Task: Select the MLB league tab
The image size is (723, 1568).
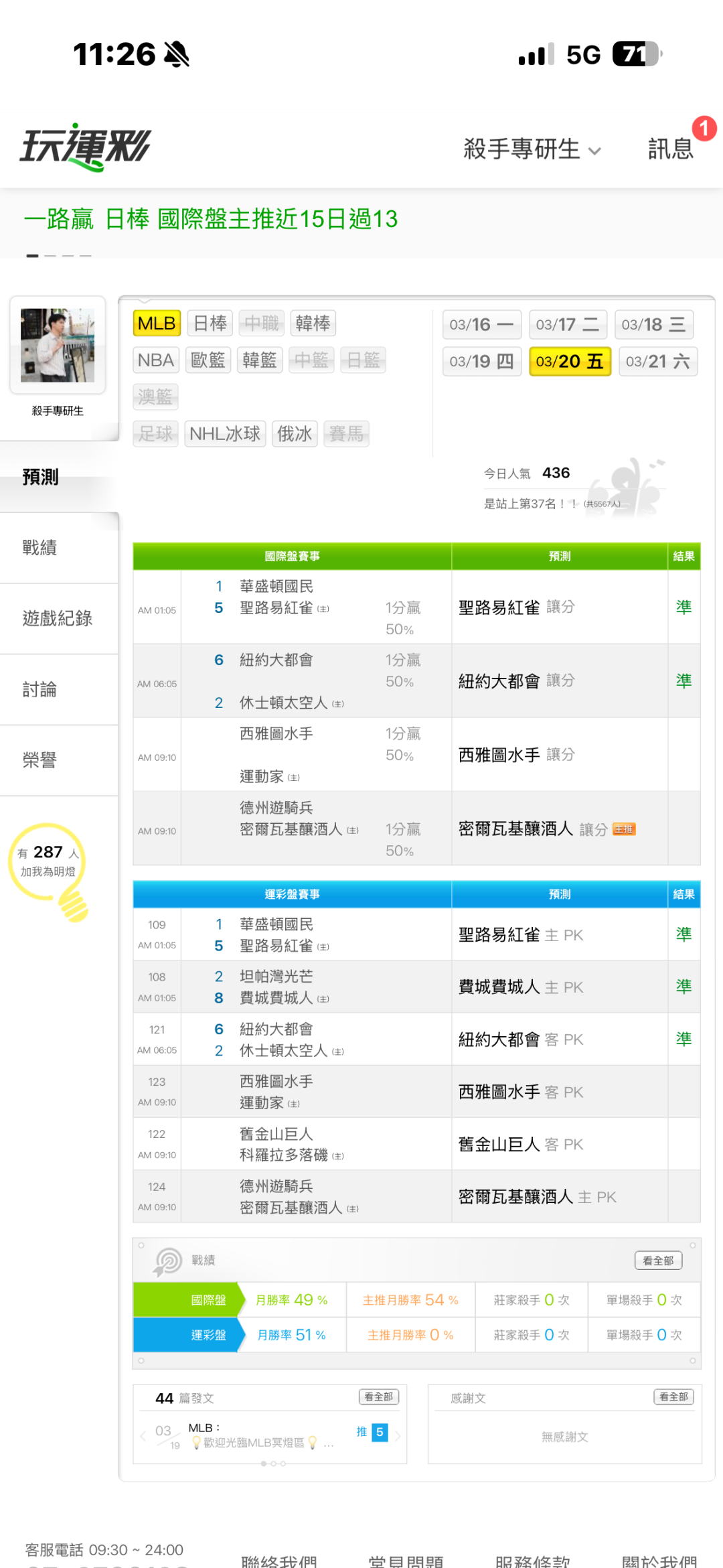Action: click(157, 324)
